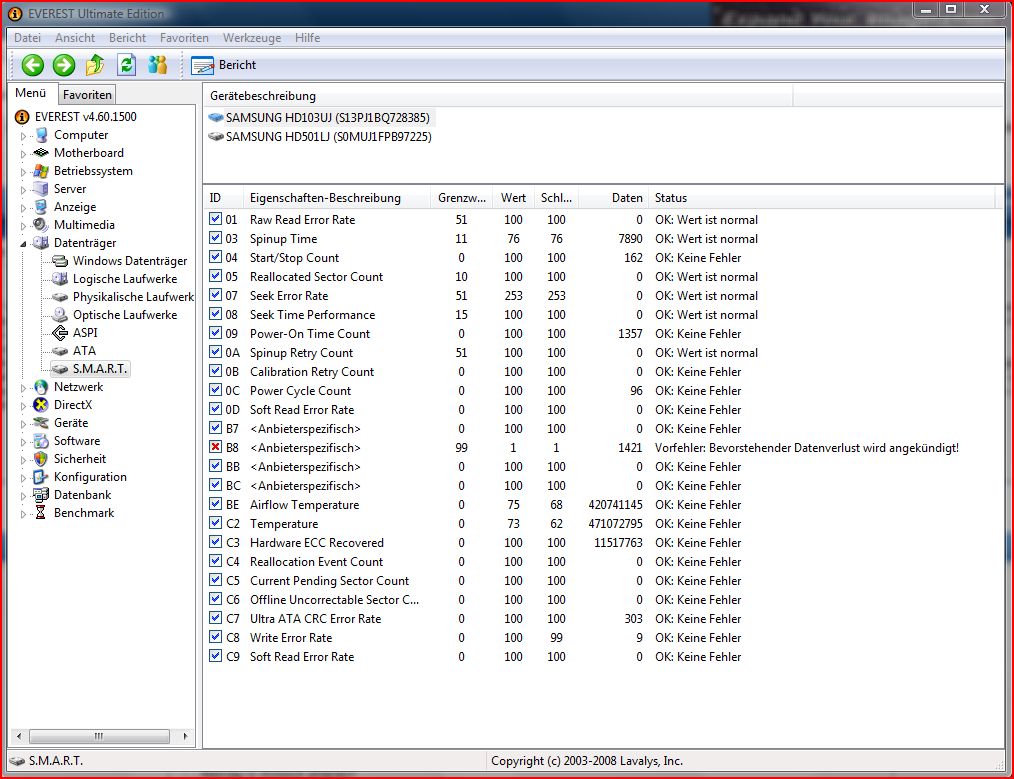1014x779 pixels.
Task: Click the green Back arrow toolbar icon
Action: pos(32,65)
